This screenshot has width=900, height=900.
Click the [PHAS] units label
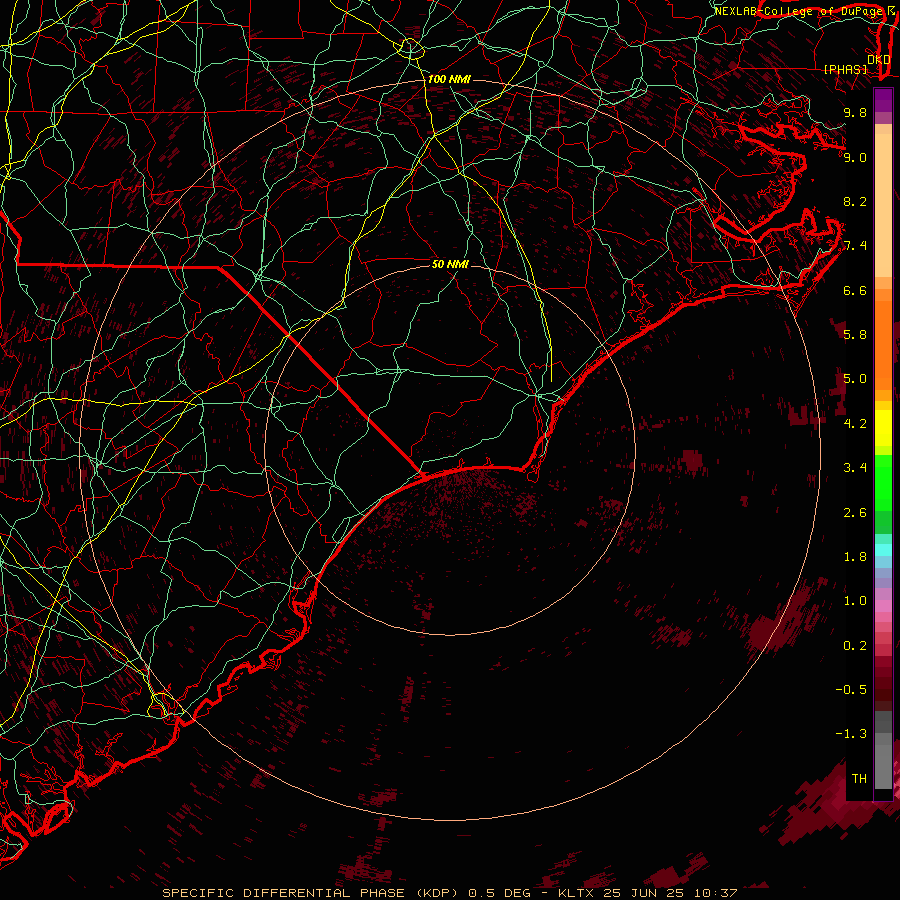coord(845,69)
